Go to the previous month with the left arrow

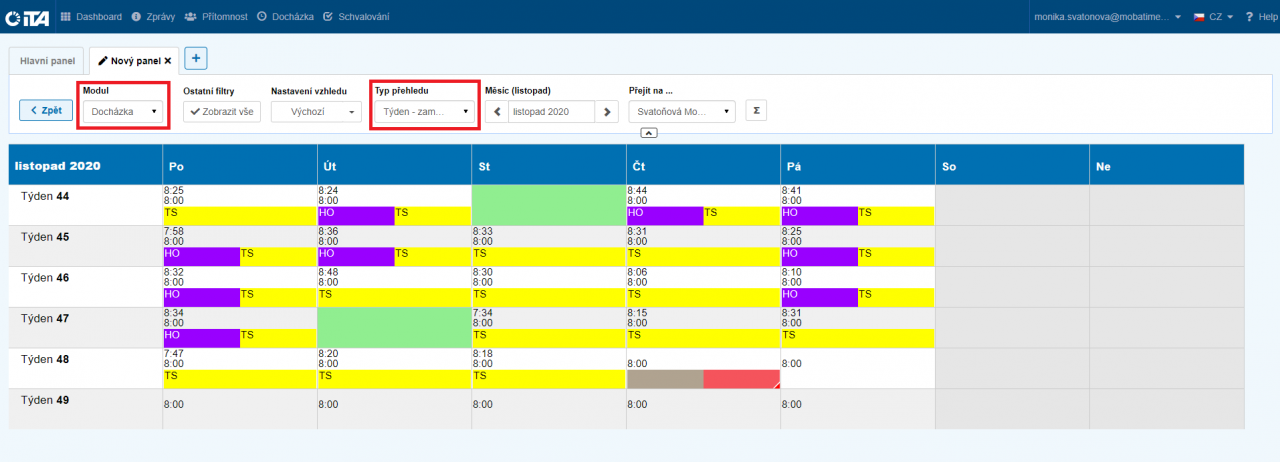(497, 112)
